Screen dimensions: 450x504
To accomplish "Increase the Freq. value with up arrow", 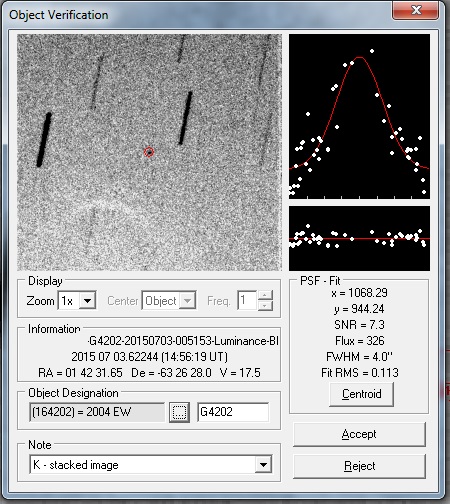I will pyautogui.click(x=265, y=295).
